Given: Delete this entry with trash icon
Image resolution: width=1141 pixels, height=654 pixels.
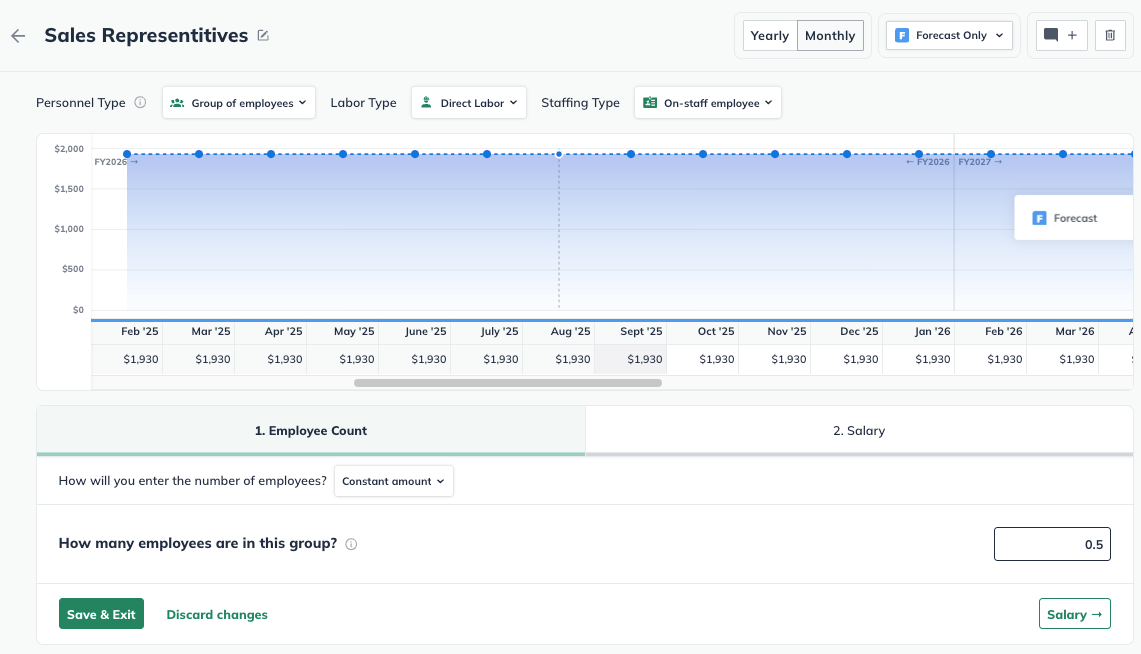Looking at the screenshot, I should tap(1110, 35).
